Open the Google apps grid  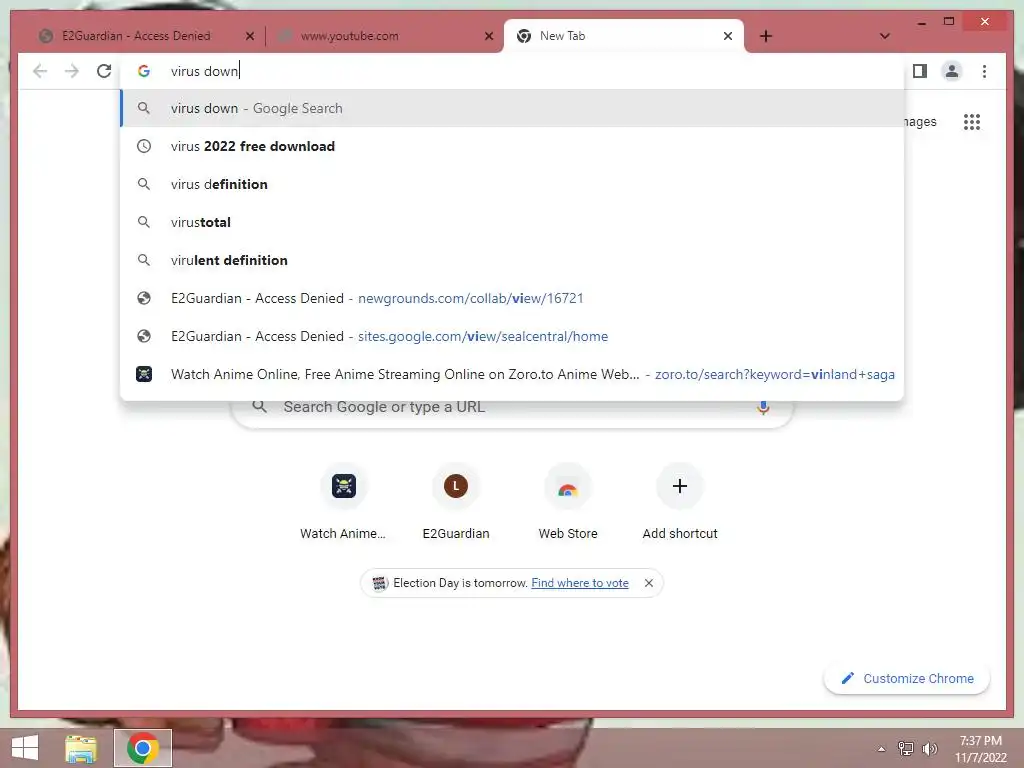click(x=972, y=121)
